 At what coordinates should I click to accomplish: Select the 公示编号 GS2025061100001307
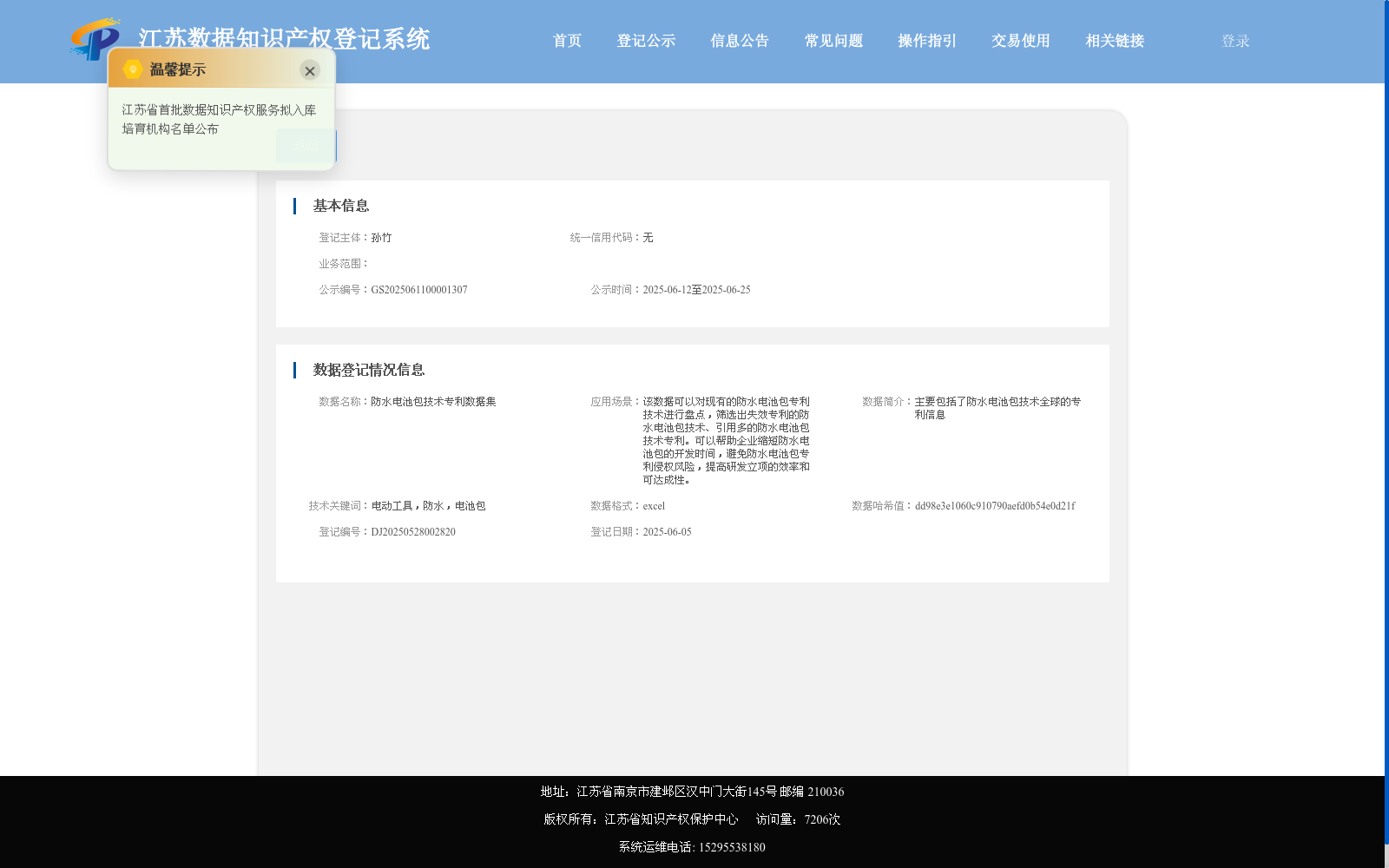tap(419, 290)
